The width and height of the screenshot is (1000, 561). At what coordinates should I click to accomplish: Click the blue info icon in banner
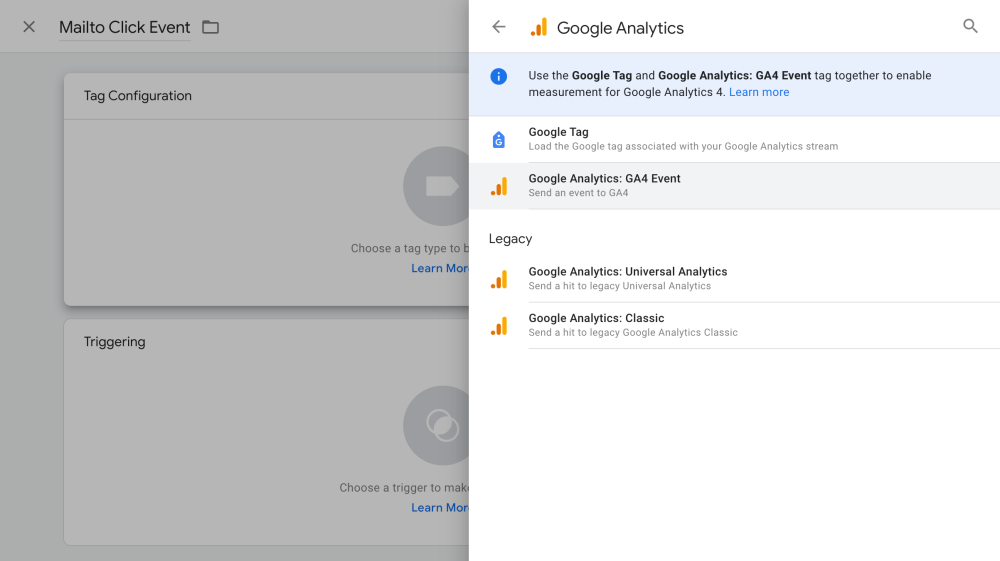[x=499, y=76]
